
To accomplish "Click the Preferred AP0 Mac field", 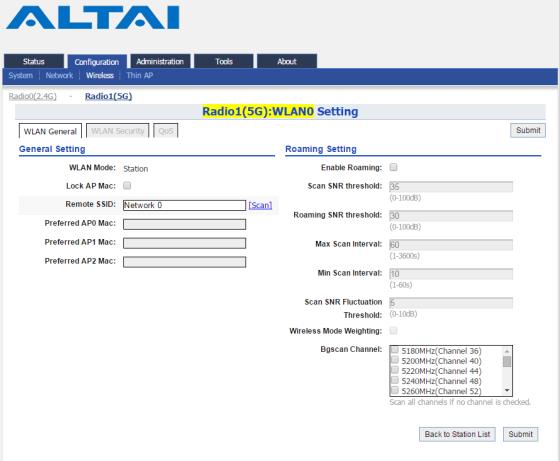I will [184, 224].
